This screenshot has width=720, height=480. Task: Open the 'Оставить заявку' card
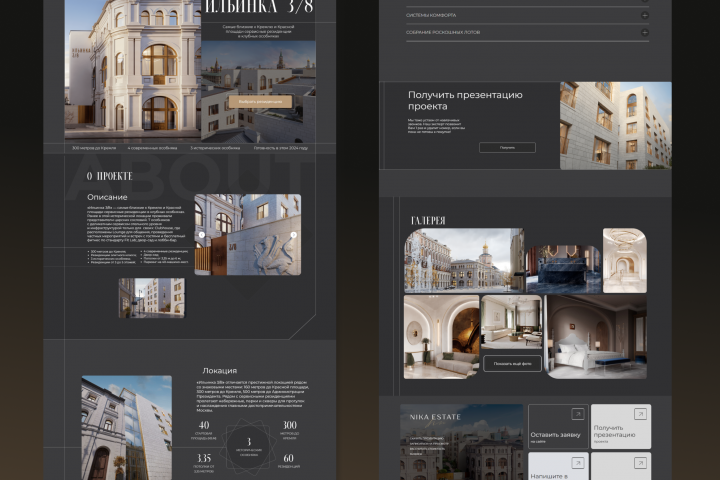click(558, 426)
